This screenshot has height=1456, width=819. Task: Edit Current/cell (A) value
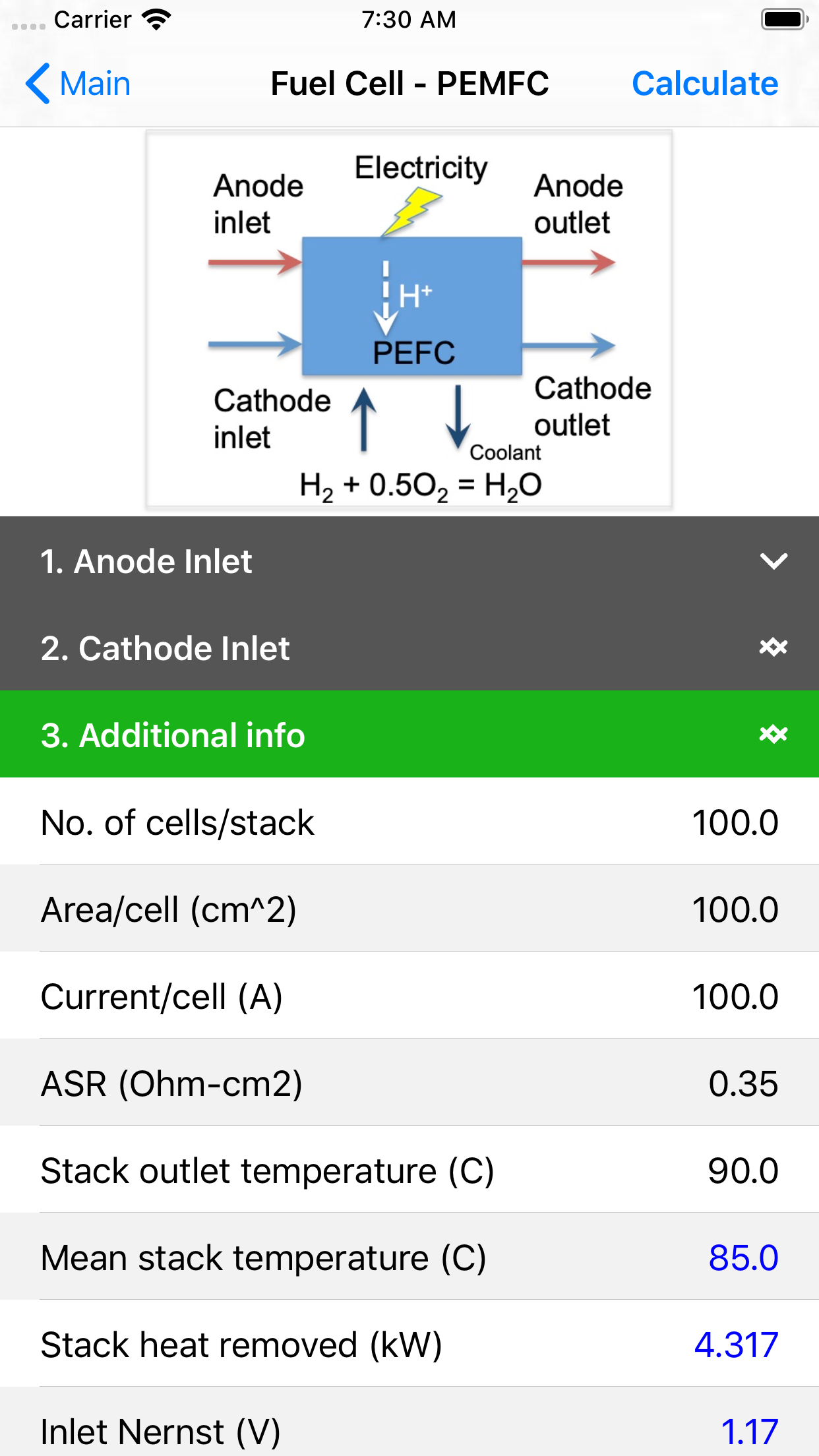[735, 996]
